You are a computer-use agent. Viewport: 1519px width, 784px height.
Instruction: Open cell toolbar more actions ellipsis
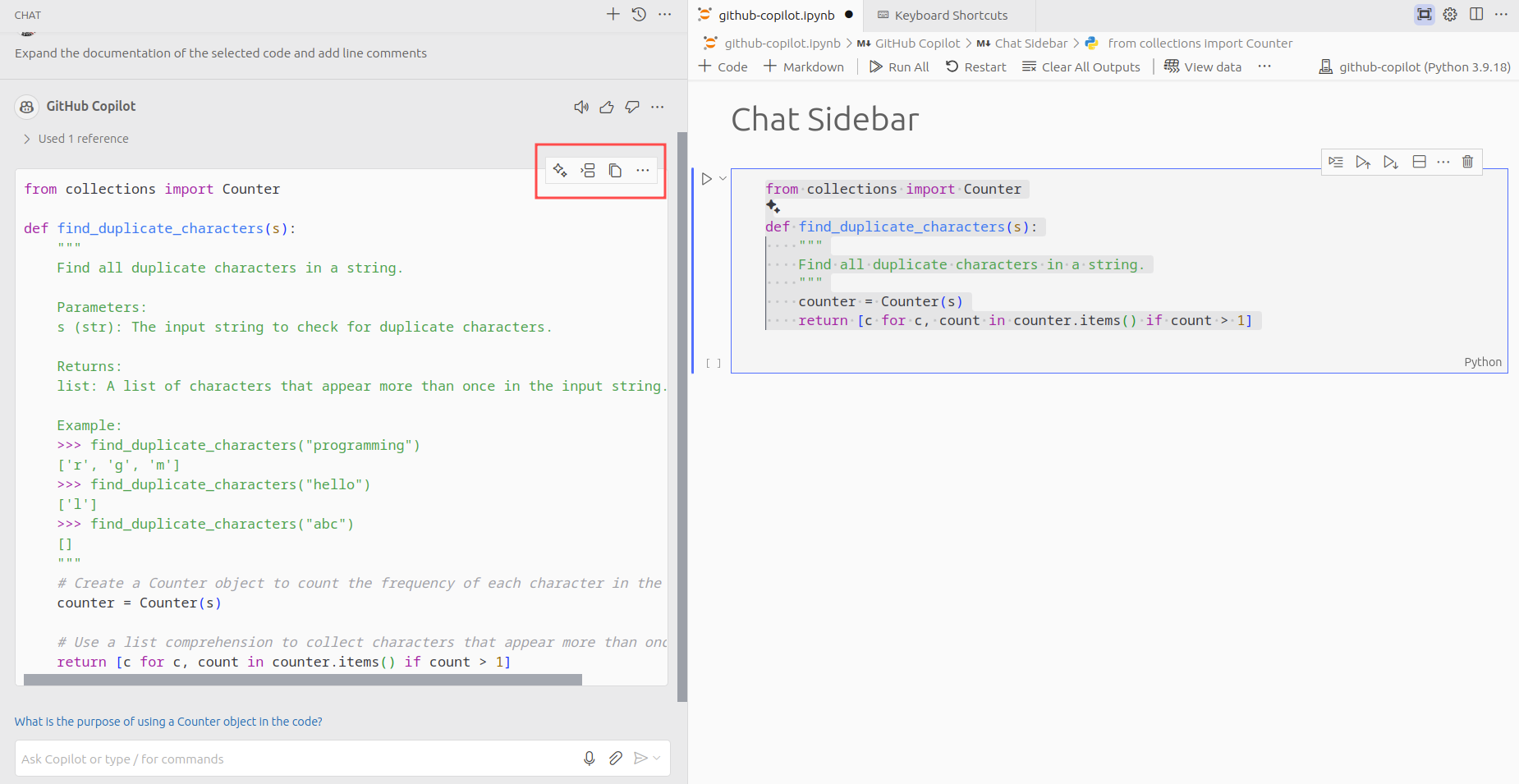1443,162
